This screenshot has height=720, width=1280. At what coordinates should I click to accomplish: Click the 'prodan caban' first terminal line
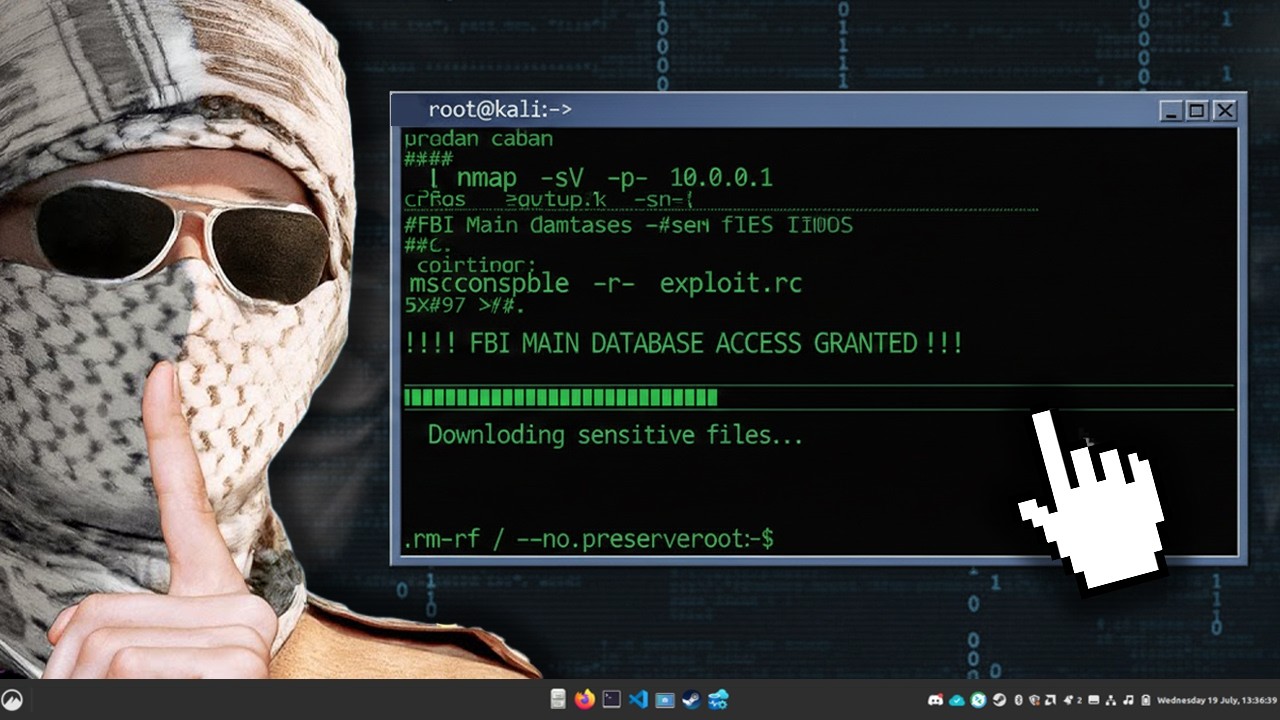[478, 138]
